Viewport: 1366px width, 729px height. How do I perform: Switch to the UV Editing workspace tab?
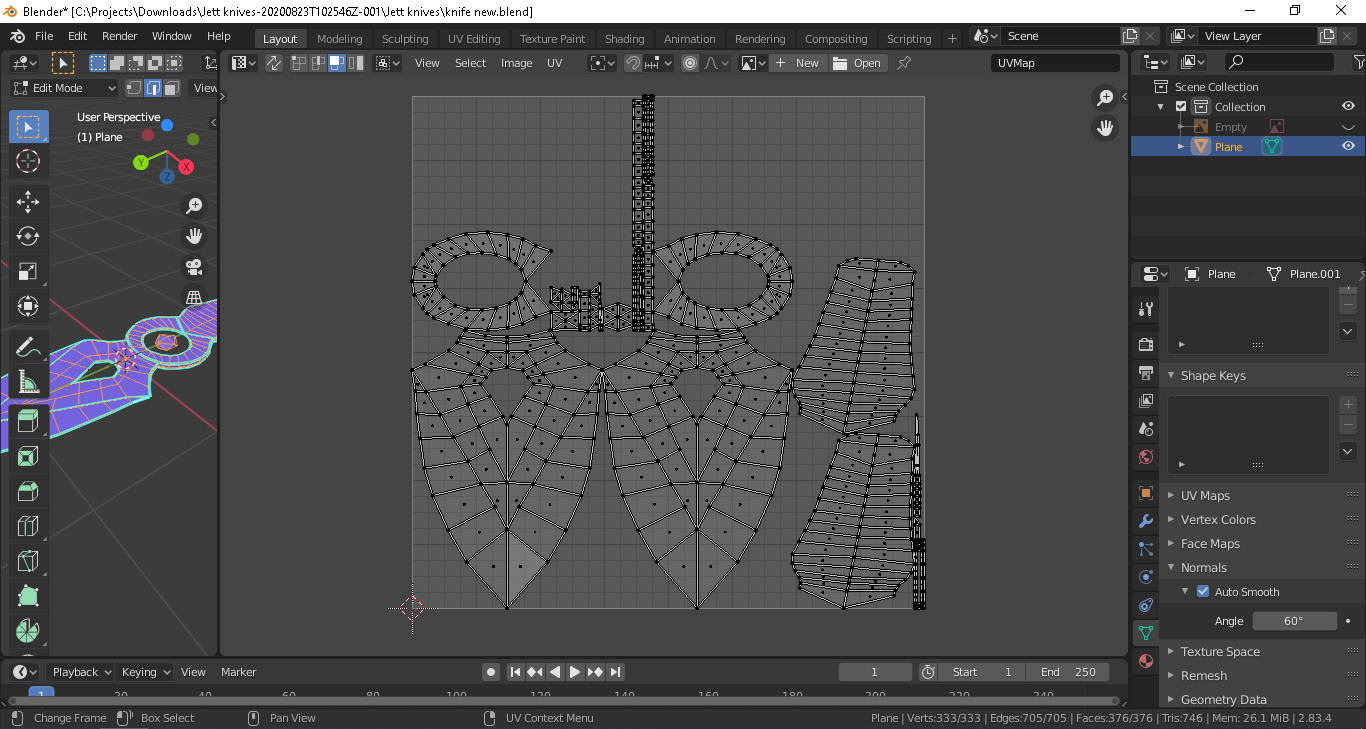point(473,38)
